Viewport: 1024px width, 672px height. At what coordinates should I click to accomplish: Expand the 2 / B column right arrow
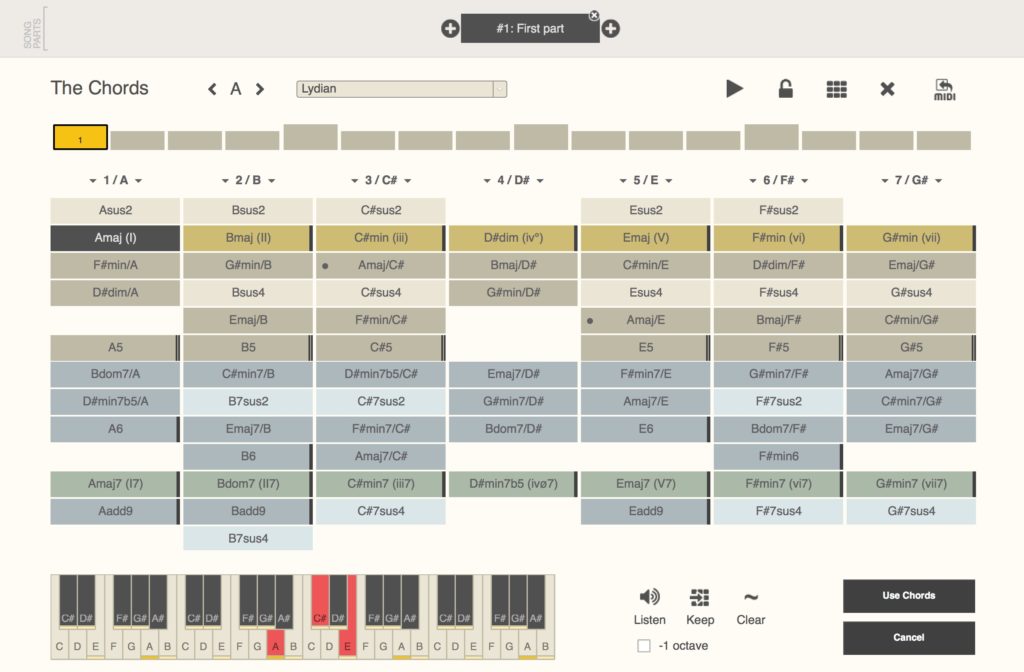[271, 181]
